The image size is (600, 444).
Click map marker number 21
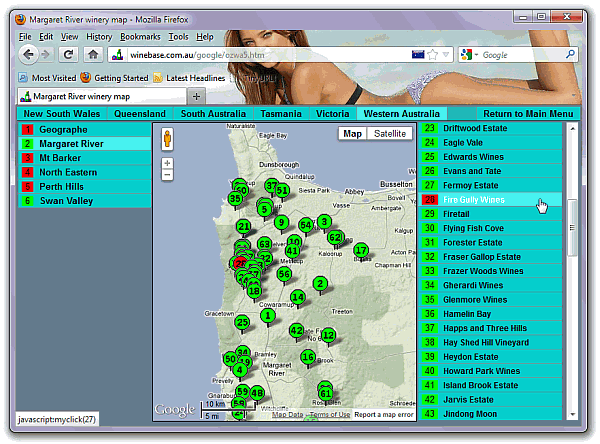244,227
